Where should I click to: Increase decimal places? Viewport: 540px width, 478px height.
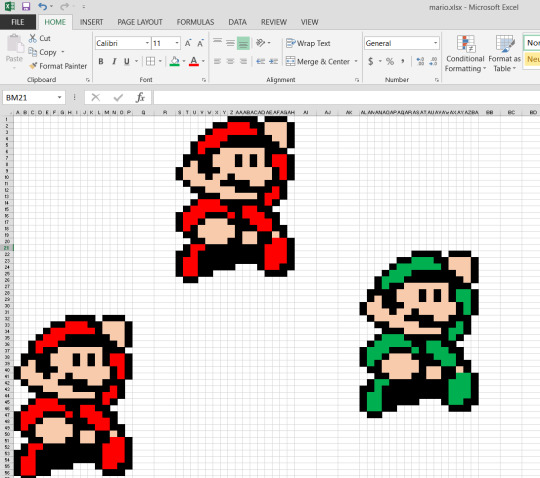click(420, 61)
